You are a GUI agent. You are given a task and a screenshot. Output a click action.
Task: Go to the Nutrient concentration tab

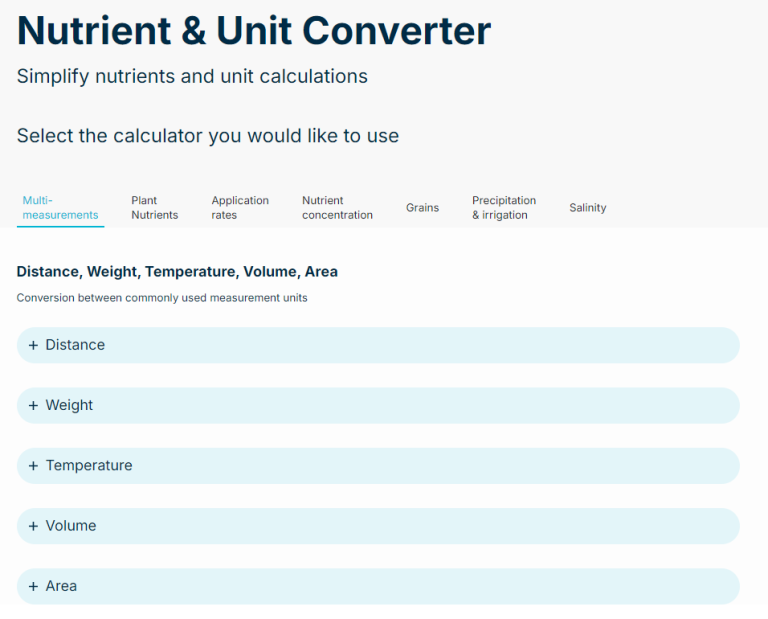click(337, 207)
